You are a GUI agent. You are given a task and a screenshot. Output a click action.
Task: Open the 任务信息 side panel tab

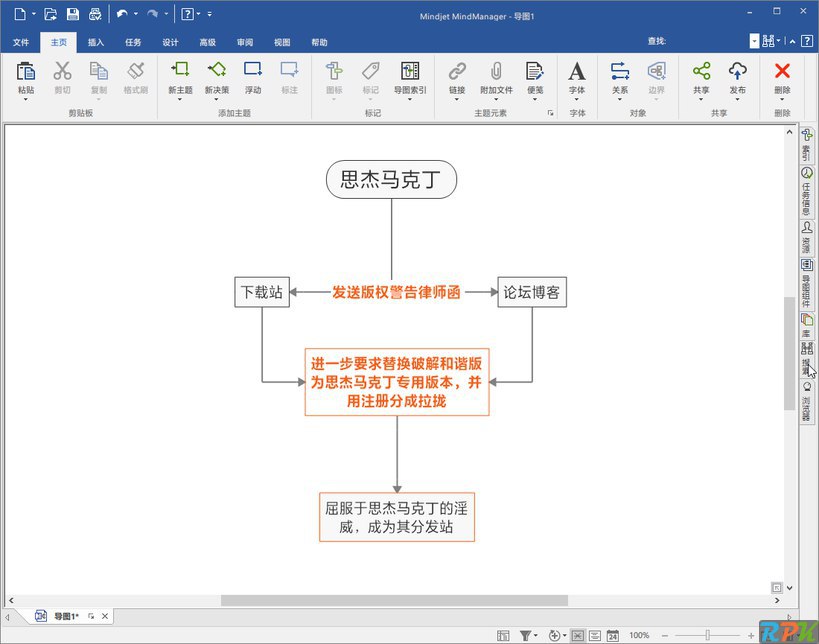point(806,191)
